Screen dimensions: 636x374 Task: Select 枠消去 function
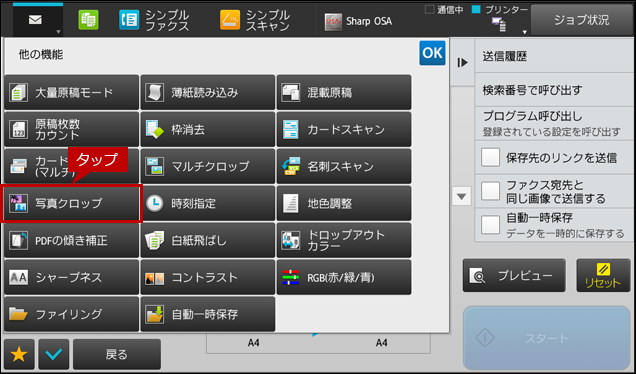click(208, 129)
